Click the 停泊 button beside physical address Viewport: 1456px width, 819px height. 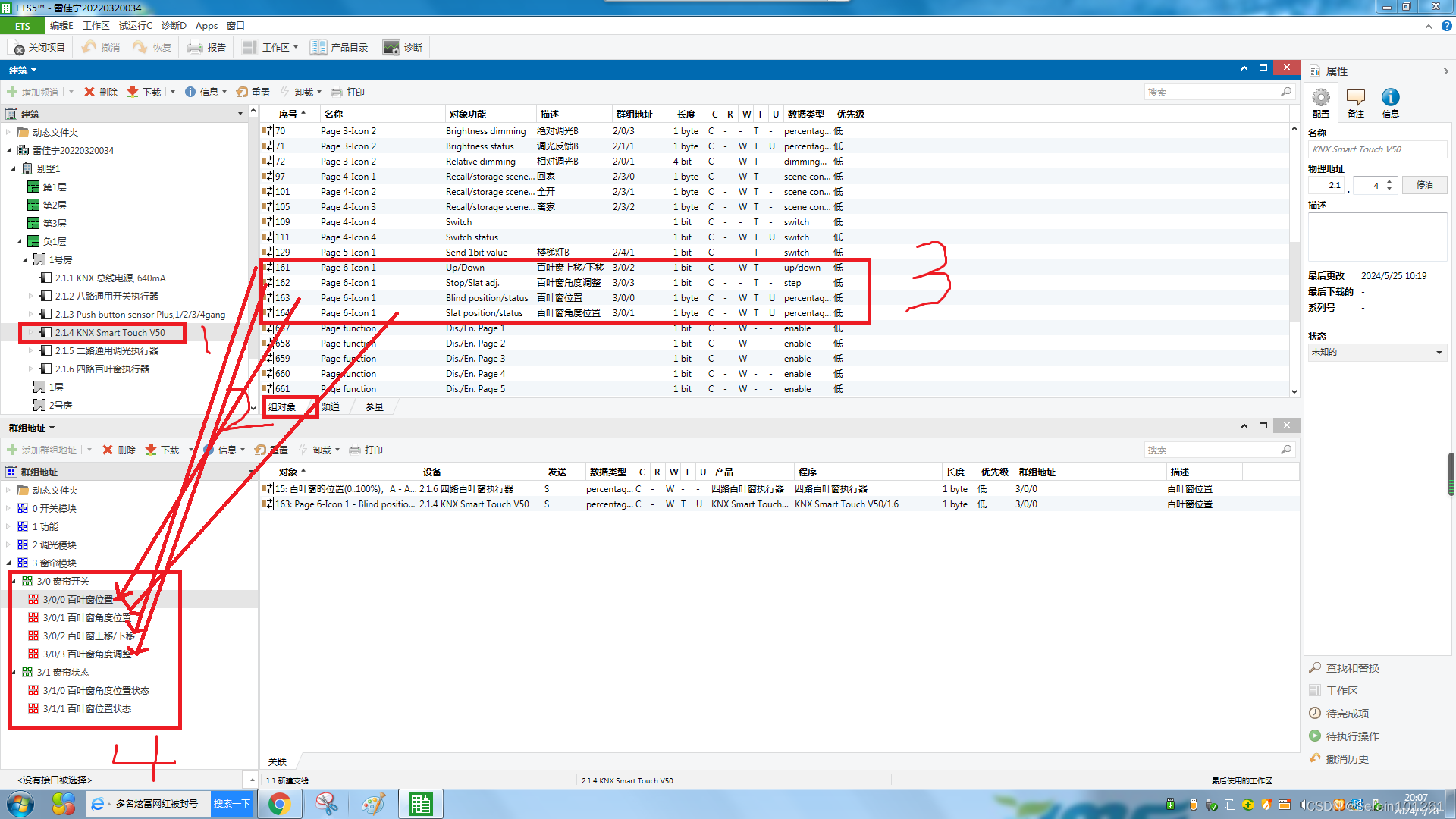pos(1424,185)
